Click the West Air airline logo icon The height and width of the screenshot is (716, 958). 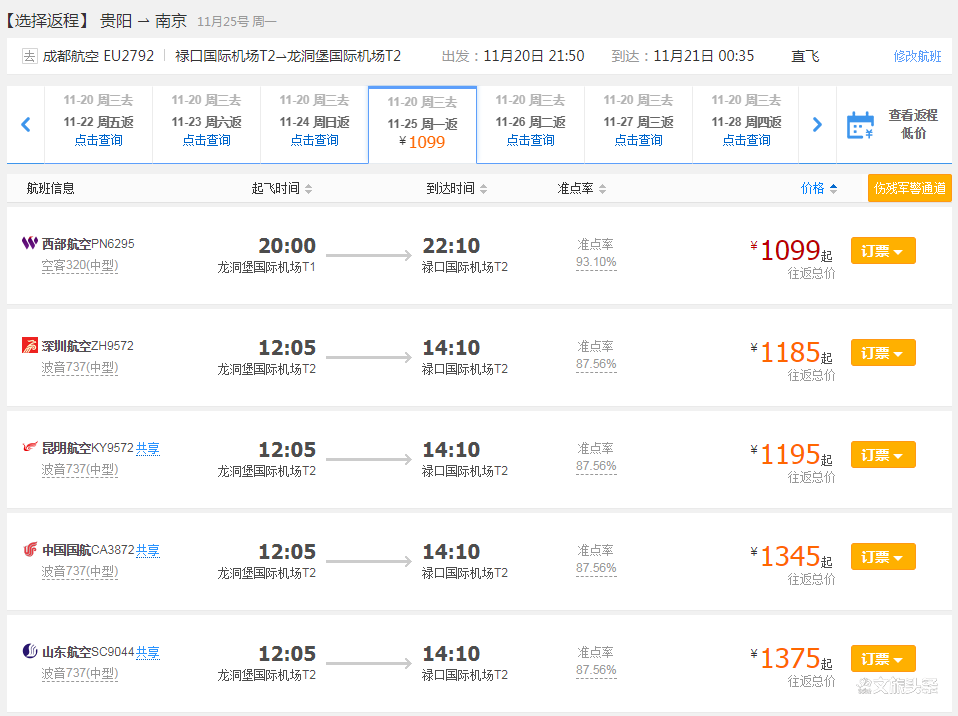[x=29, y=243]
